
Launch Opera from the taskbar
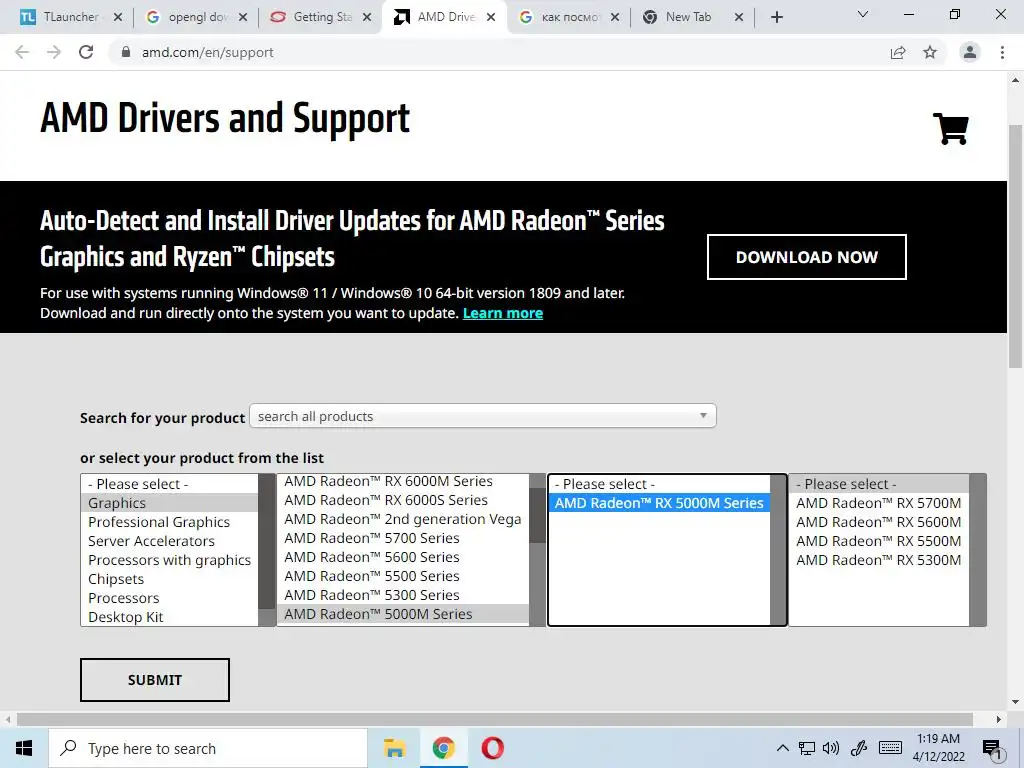pos(492,748)
